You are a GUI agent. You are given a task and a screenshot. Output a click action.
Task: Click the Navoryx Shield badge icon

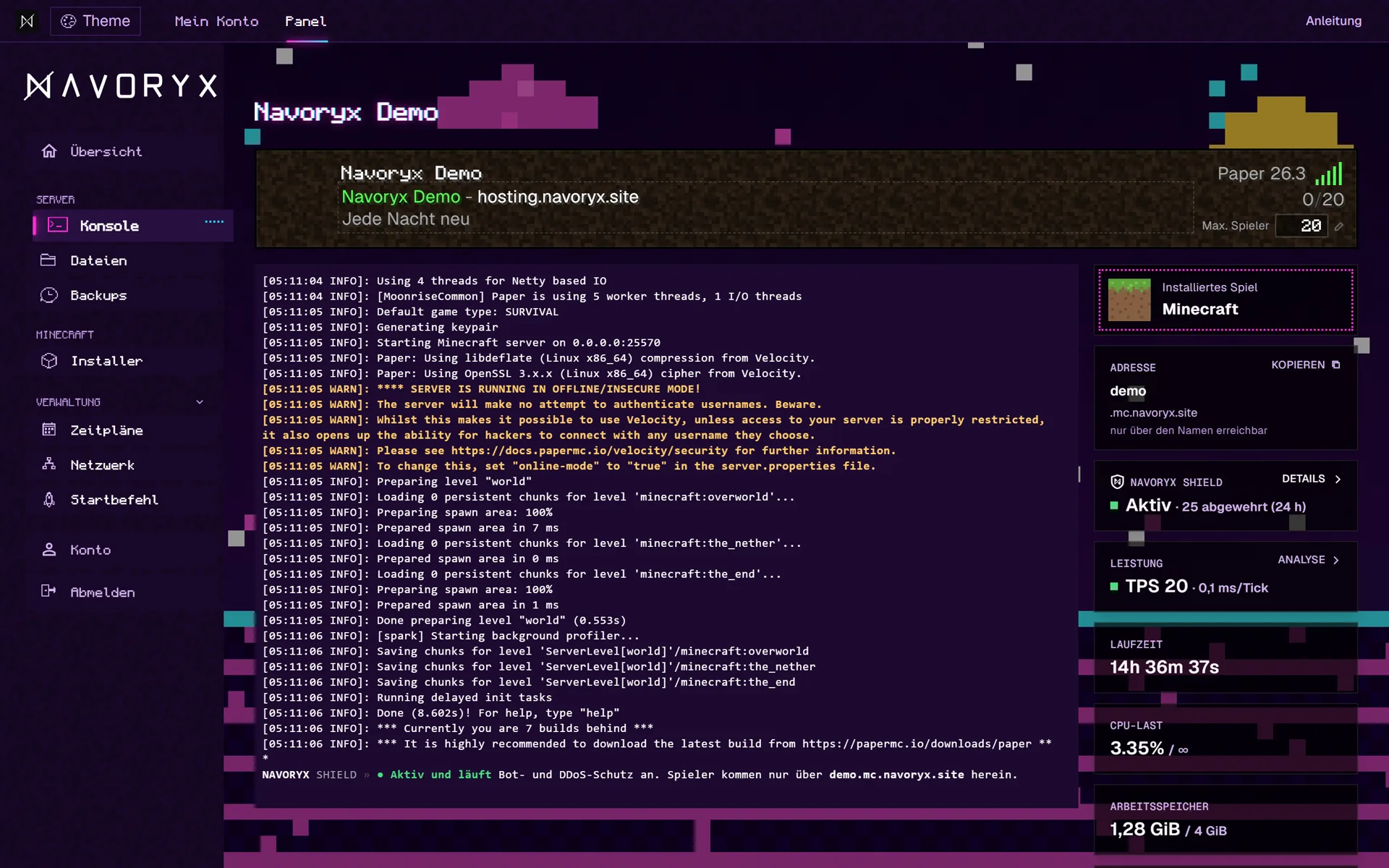click(1117, 482)
